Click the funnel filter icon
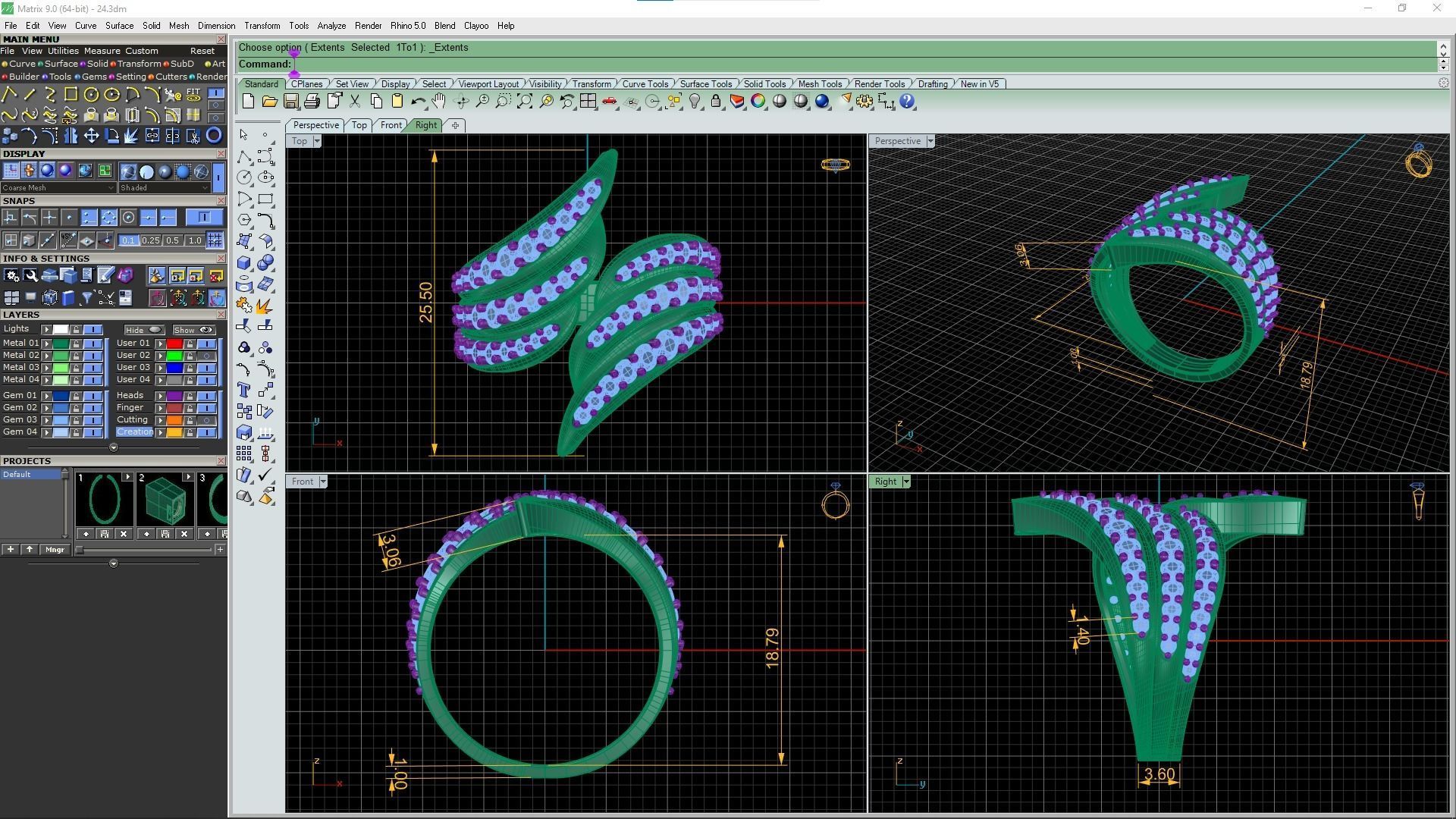This screenshot has width=1456, height=819. pos(86,297)
